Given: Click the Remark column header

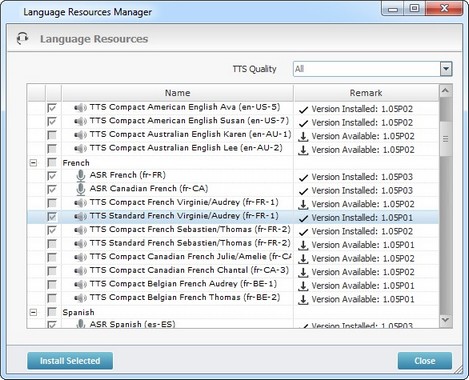Looking at the screenshot, I should pos(366,93).
